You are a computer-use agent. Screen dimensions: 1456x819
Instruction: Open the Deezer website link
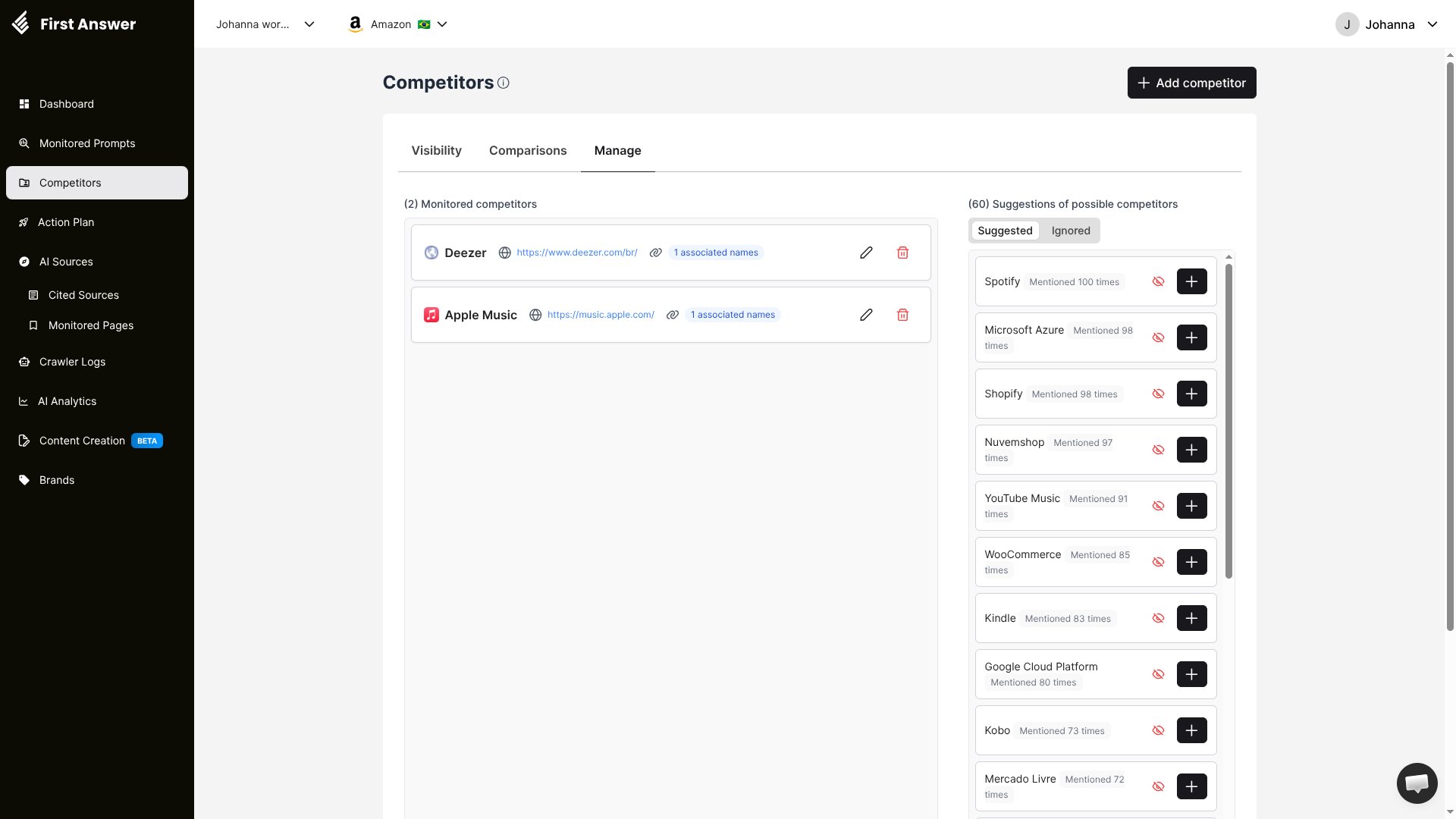pos(576,253)
